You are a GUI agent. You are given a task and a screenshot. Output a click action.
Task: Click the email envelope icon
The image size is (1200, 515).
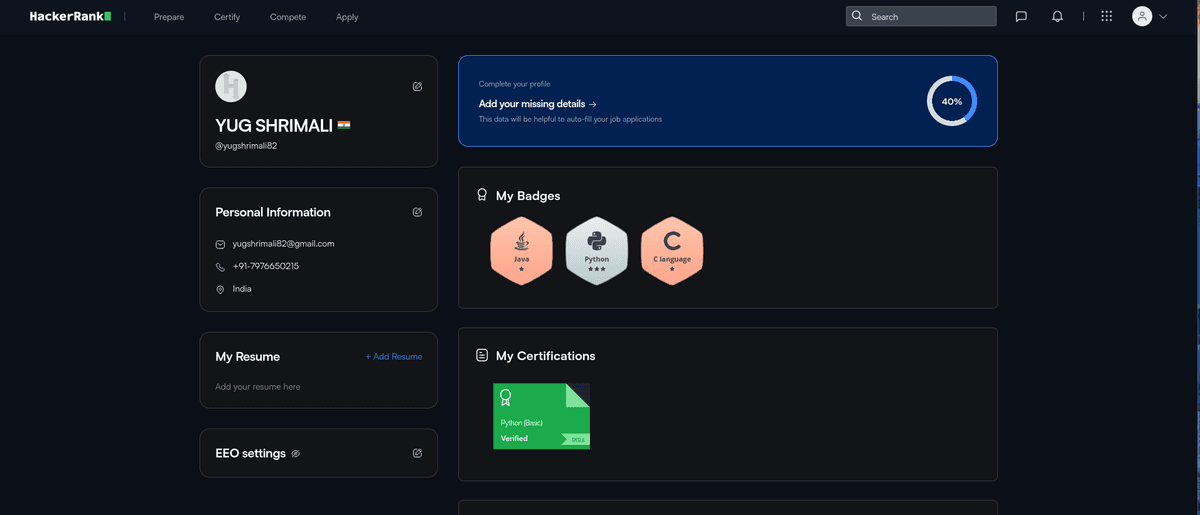tap(220, 244)
